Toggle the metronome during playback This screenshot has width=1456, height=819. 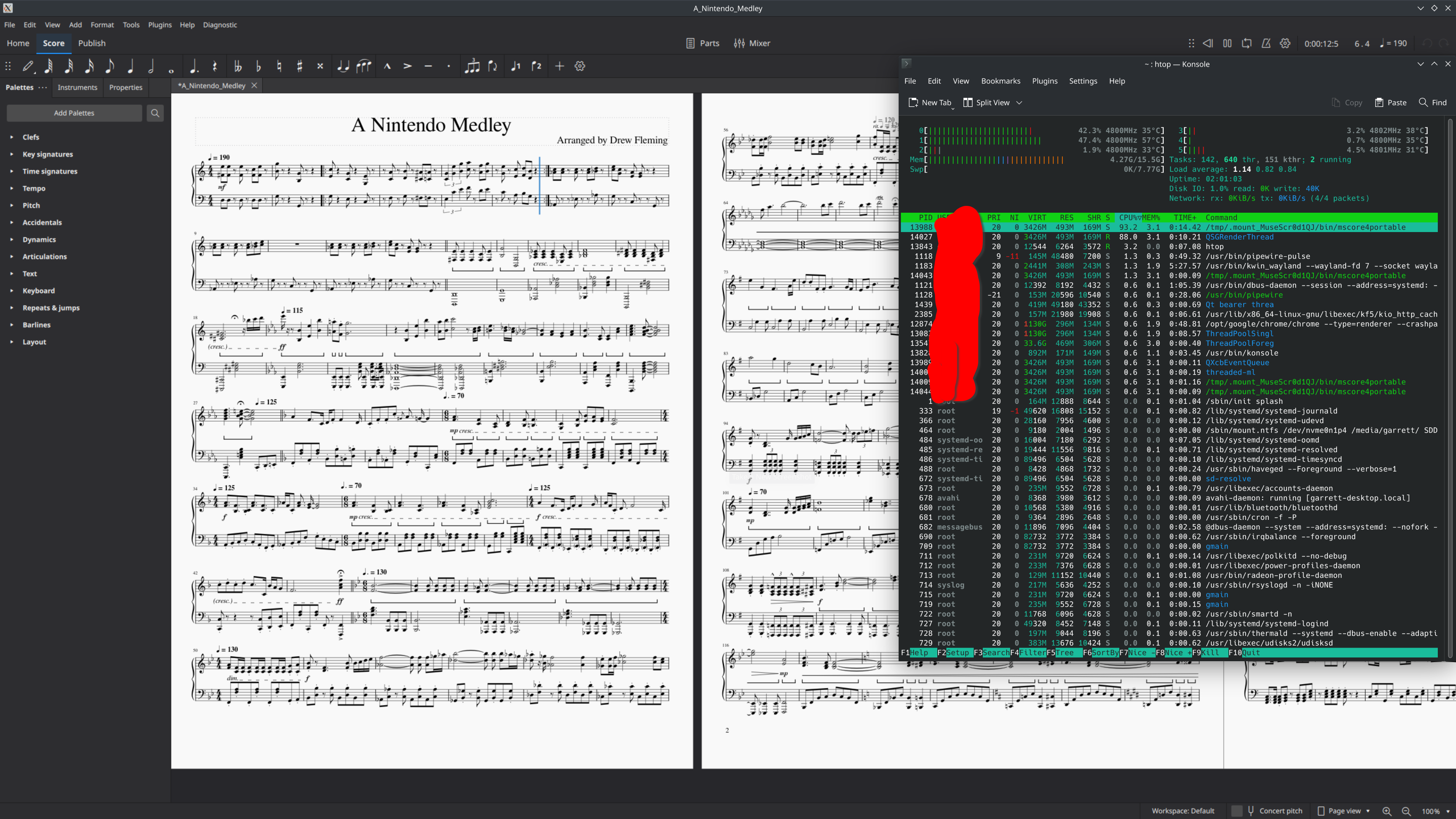pyautogui.click(x=1266, y=43)
